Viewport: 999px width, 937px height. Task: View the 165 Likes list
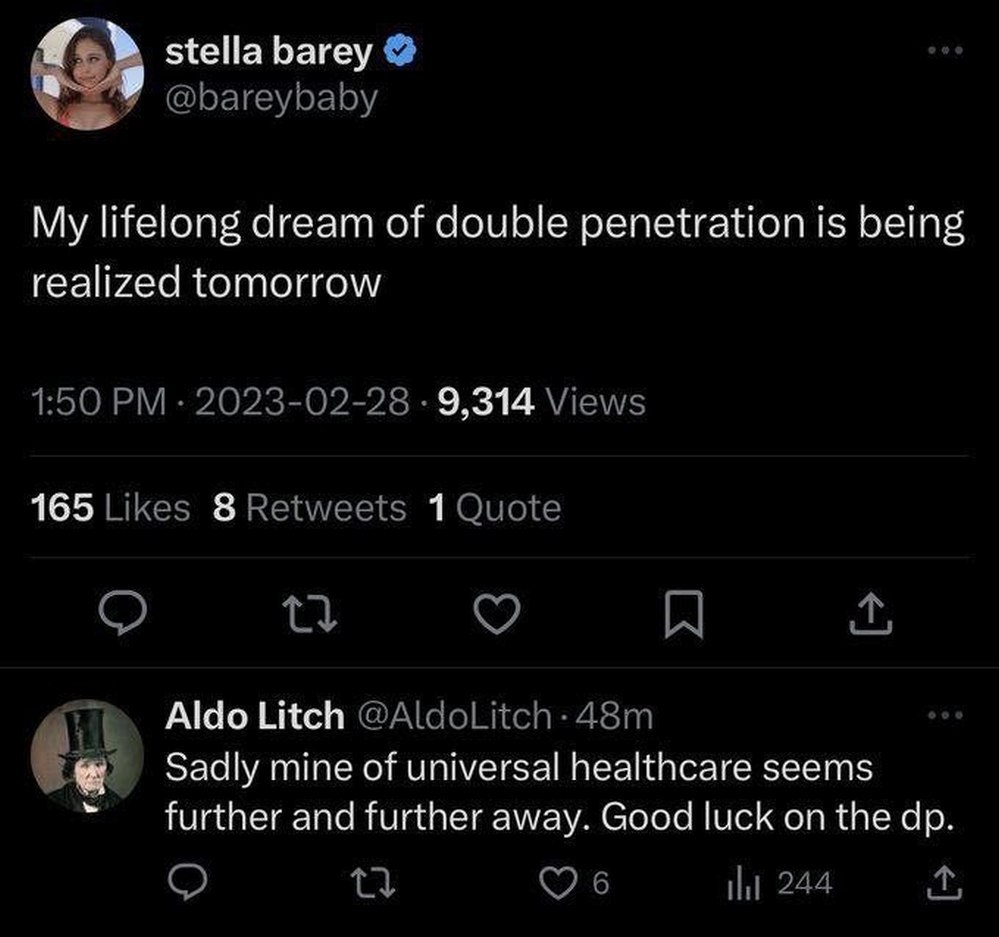[110, 508]
